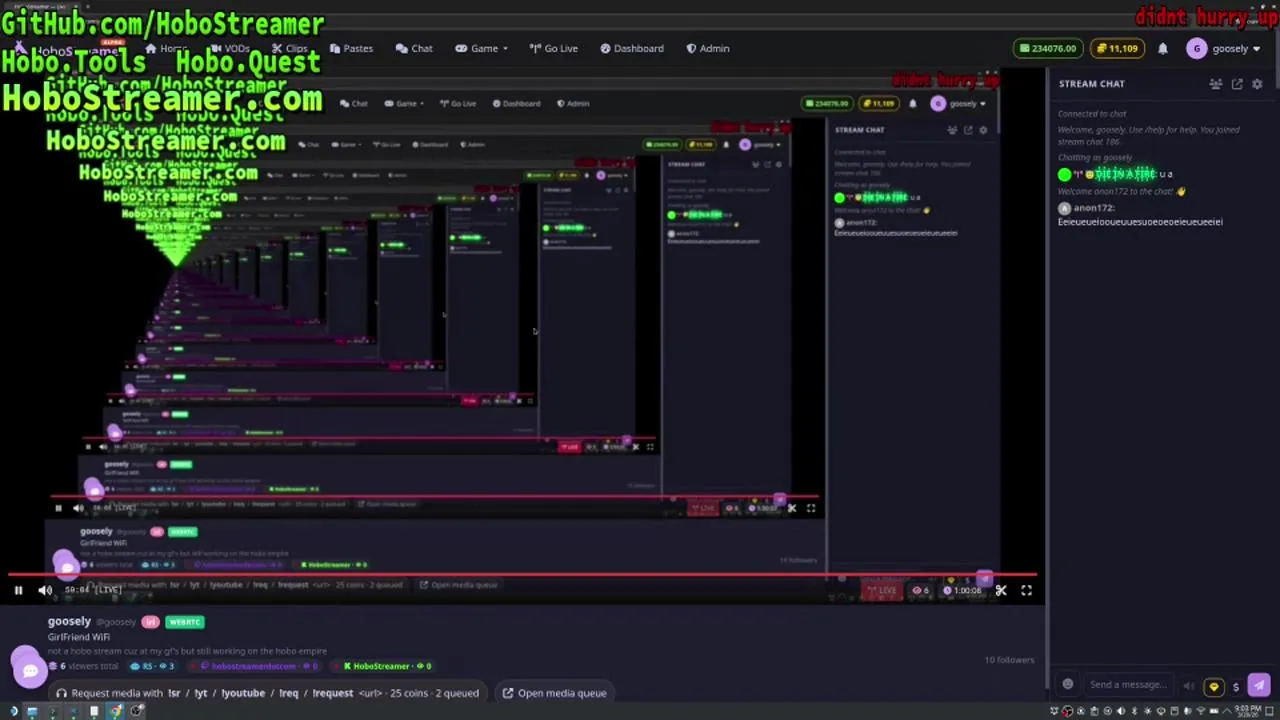Viewport: 1280px width, 720px height.
Task: Pause the live stream video
Action: tap(18, 590)
